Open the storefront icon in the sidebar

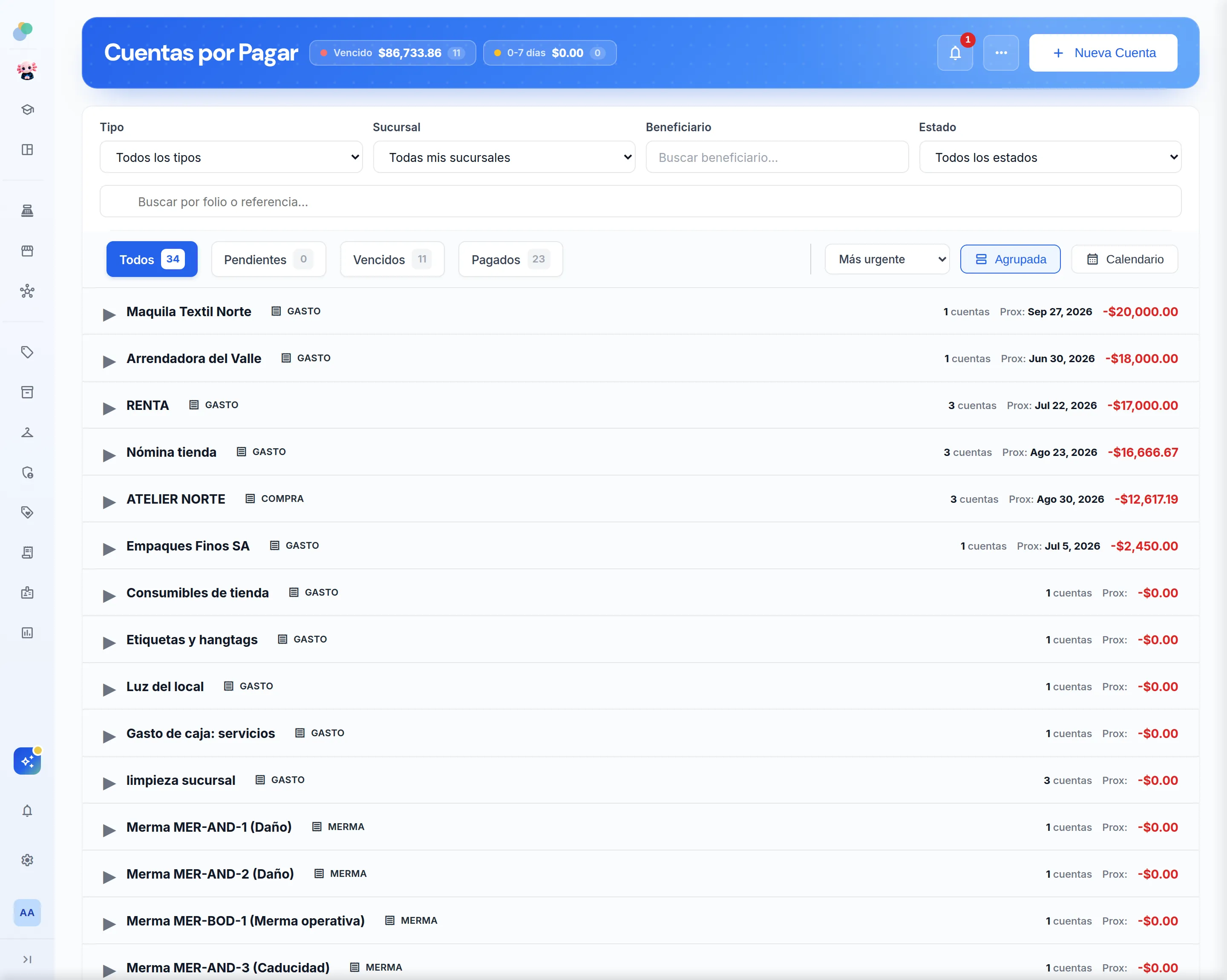tap(27, 251)
